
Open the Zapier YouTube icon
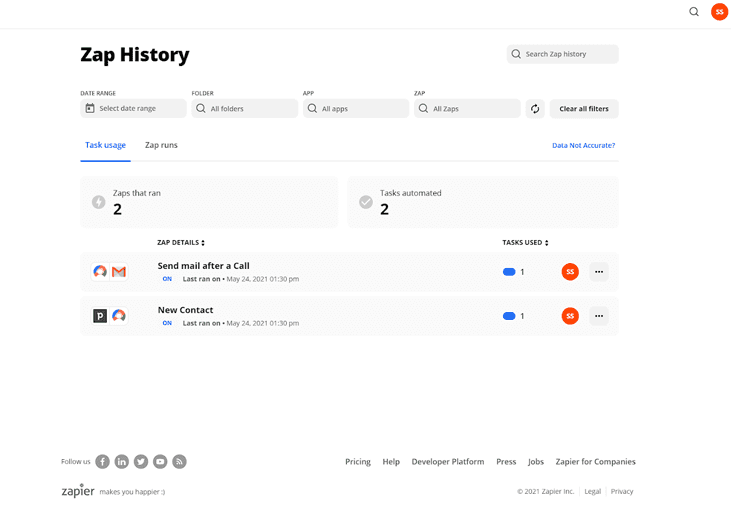point(160,461)
